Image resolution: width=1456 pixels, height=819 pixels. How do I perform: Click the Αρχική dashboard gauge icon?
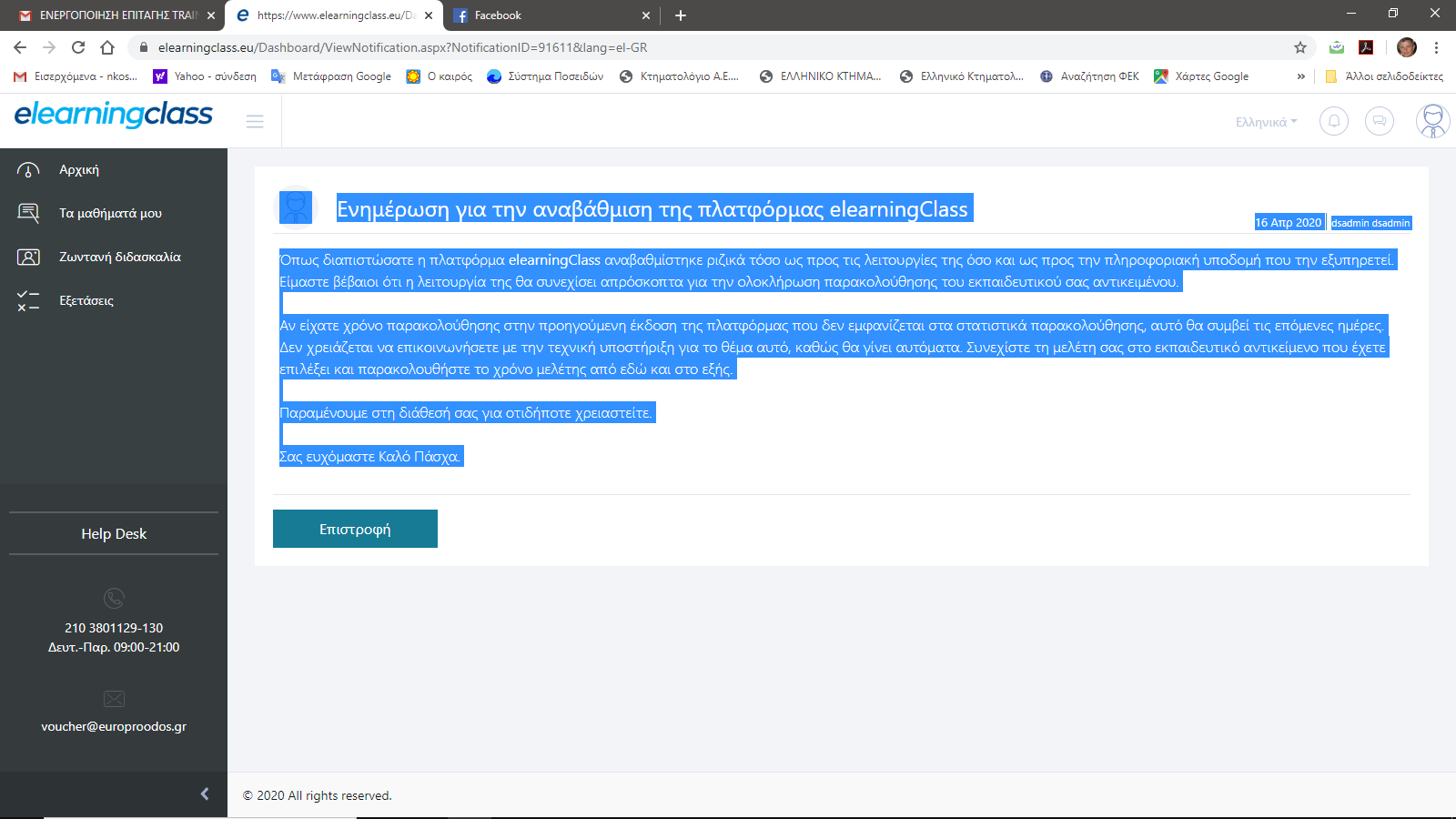click(x=28, y=170)
